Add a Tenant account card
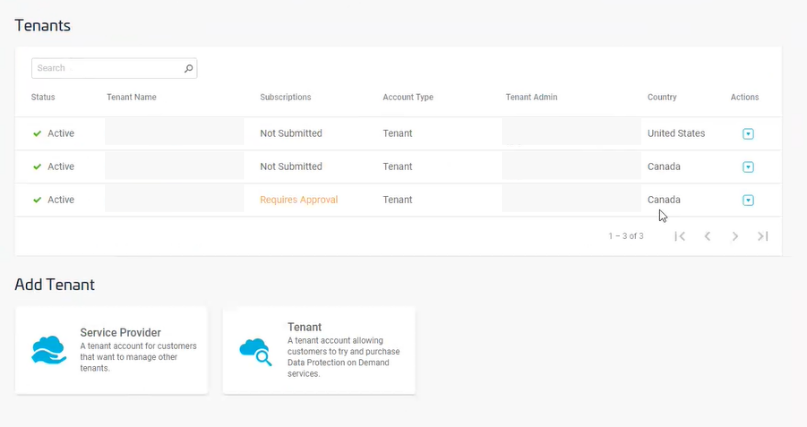The image size is (807, 427). [318, 350]
